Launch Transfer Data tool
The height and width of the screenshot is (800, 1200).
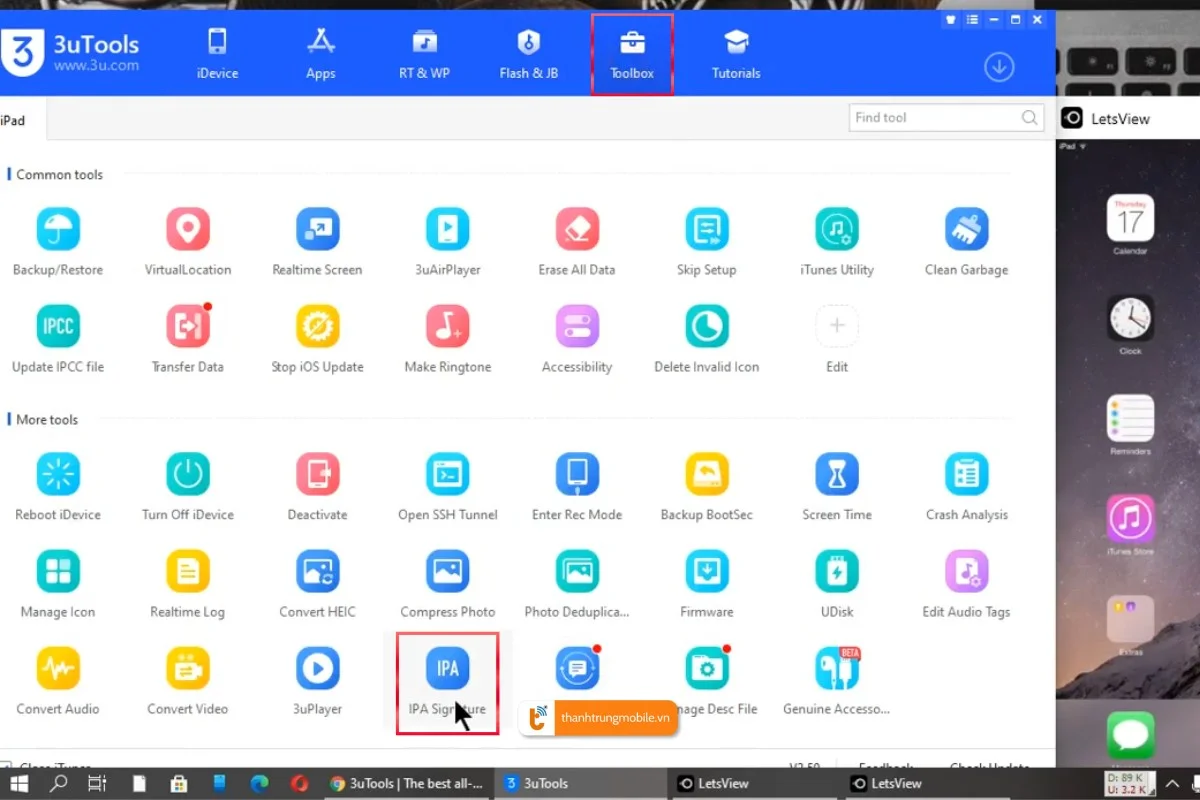pos(188,326)
